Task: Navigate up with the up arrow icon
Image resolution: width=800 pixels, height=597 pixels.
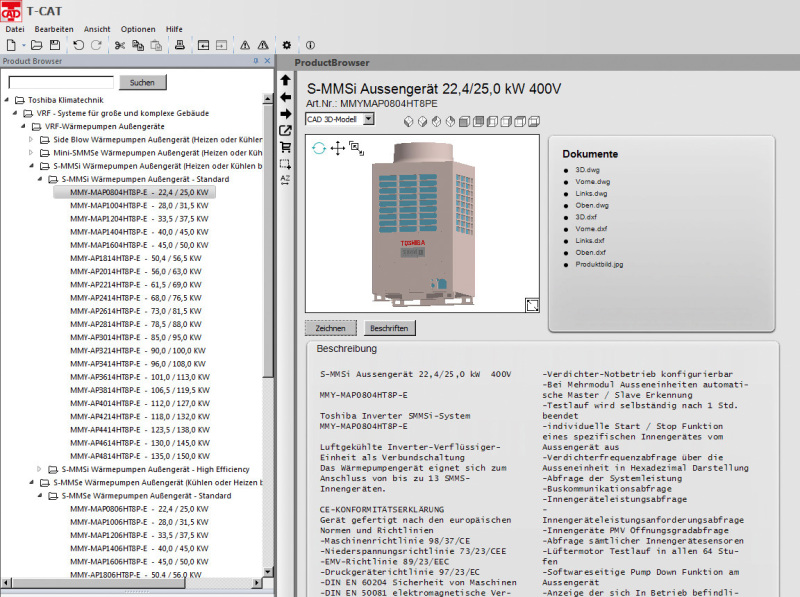Action: 285,80
